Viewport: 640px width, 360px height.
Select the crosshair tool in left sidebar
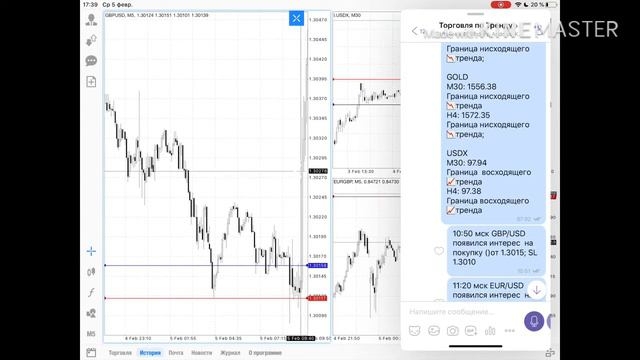tap(91, 251)
